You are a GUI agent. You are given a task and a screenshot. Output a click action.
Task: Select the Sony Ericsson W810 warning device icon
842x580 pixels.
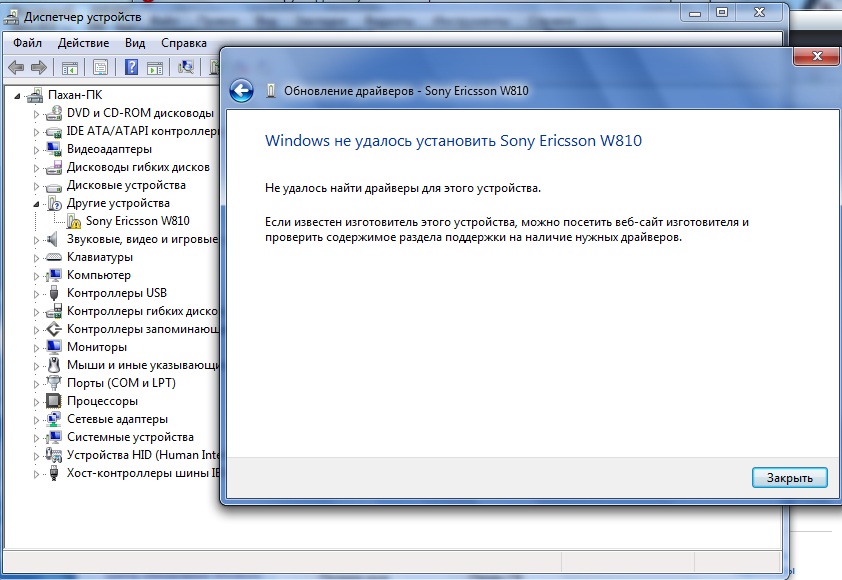[75, 221]
